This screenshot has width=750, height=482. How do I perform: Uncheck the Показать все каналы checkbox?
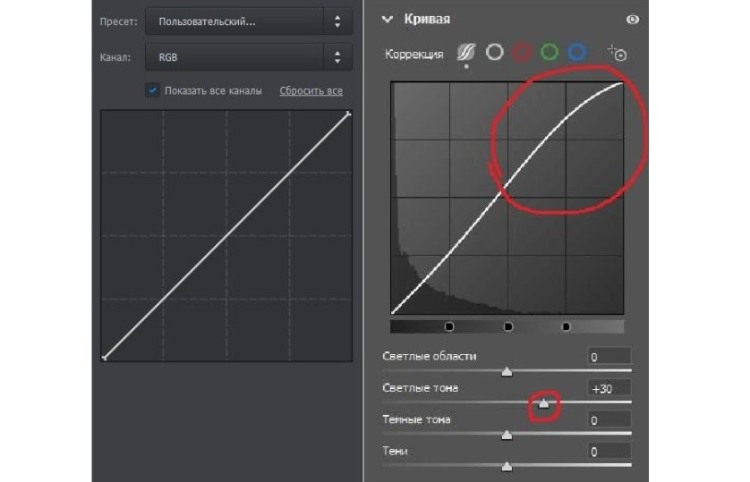152,91
